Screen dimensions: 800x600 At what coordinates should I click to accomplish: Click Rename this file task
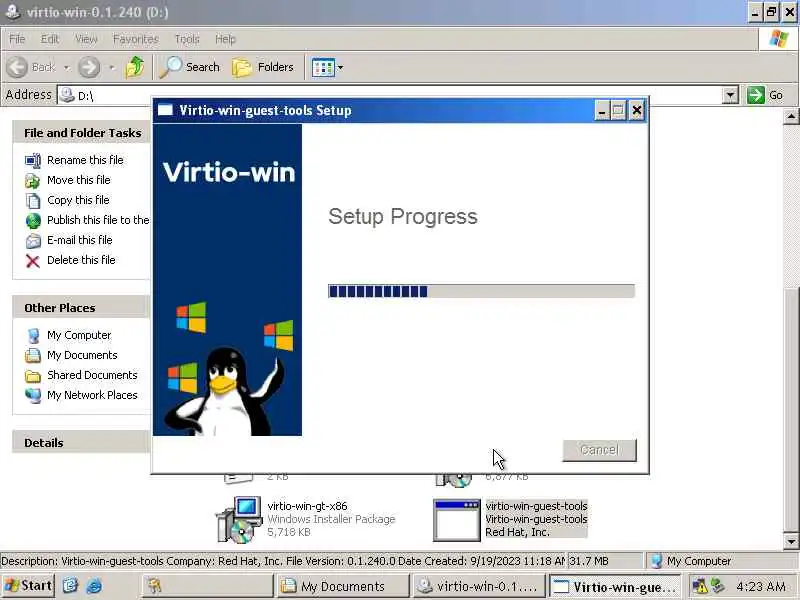click(85, 160)
